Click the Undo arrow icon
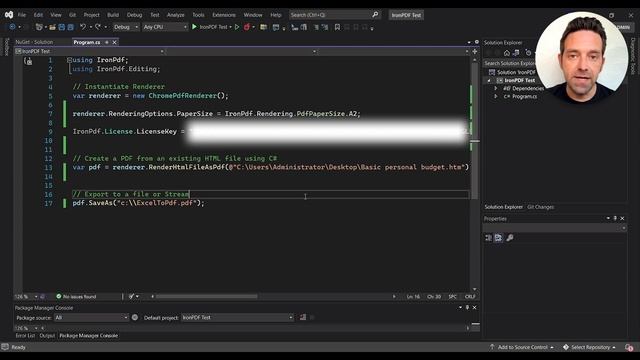Screen dimensions: 640x360 click(83, 27)
